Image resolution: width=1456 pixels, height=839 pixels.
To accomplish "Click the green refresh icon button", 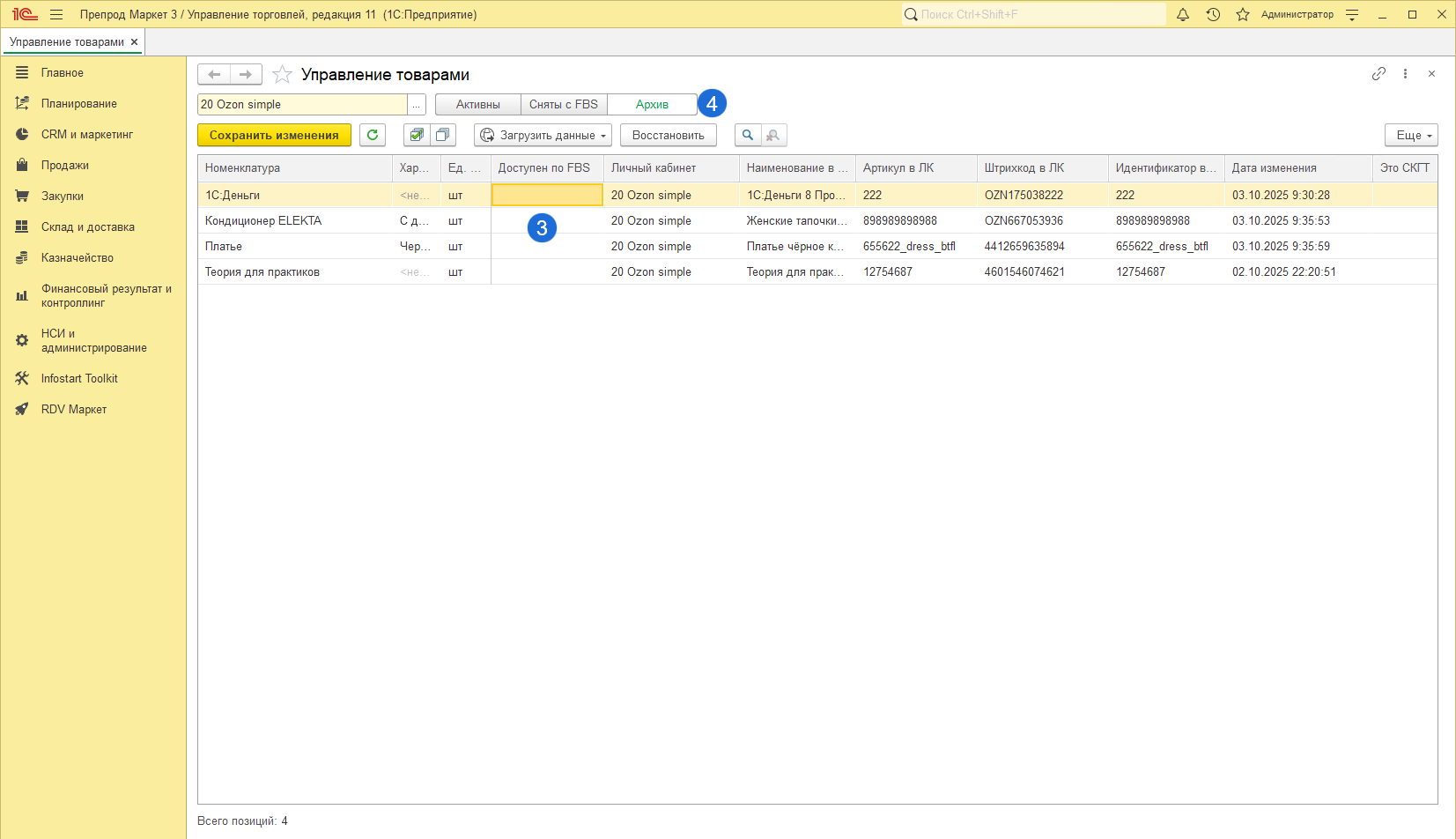I will click(373, 135).
